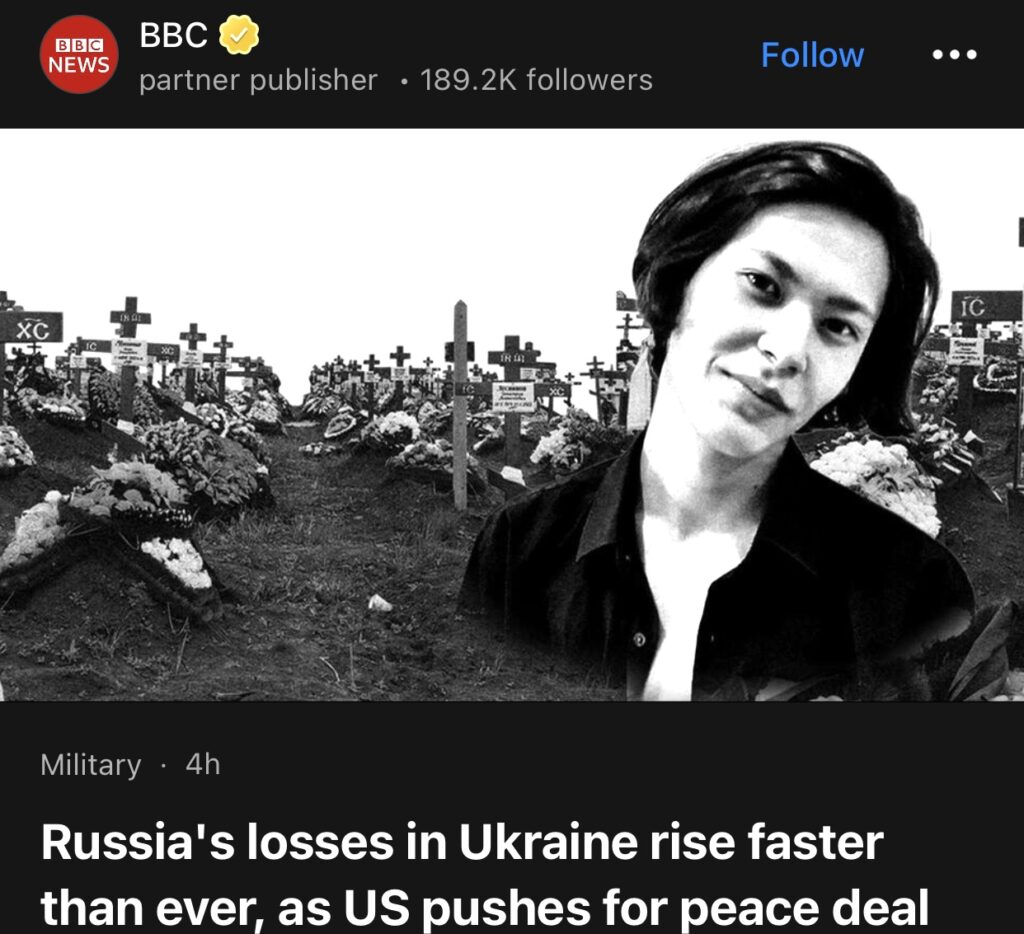
Task: Open the three-dot more options menu
Action: coord(954,55)
